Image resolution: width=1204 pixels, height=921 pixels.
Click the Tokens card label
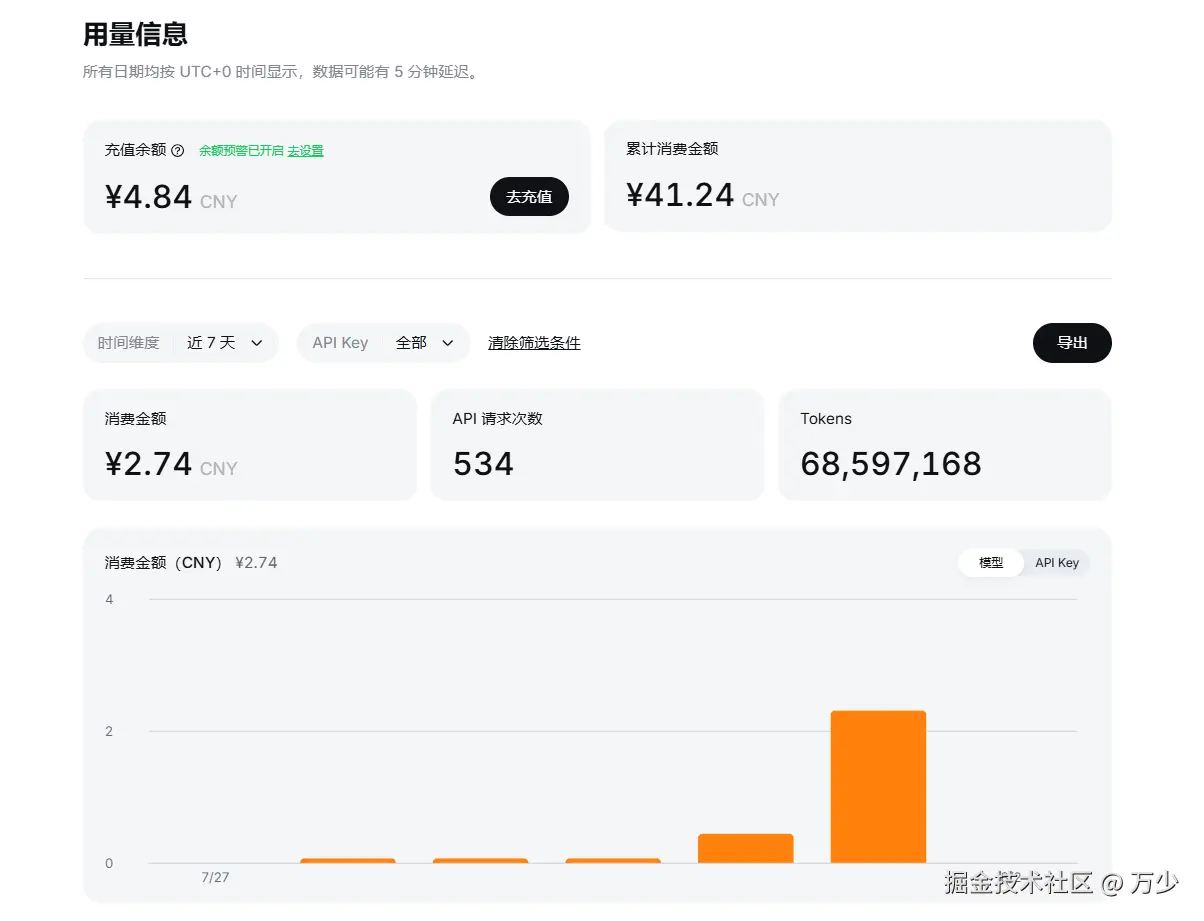coord(826,419)
